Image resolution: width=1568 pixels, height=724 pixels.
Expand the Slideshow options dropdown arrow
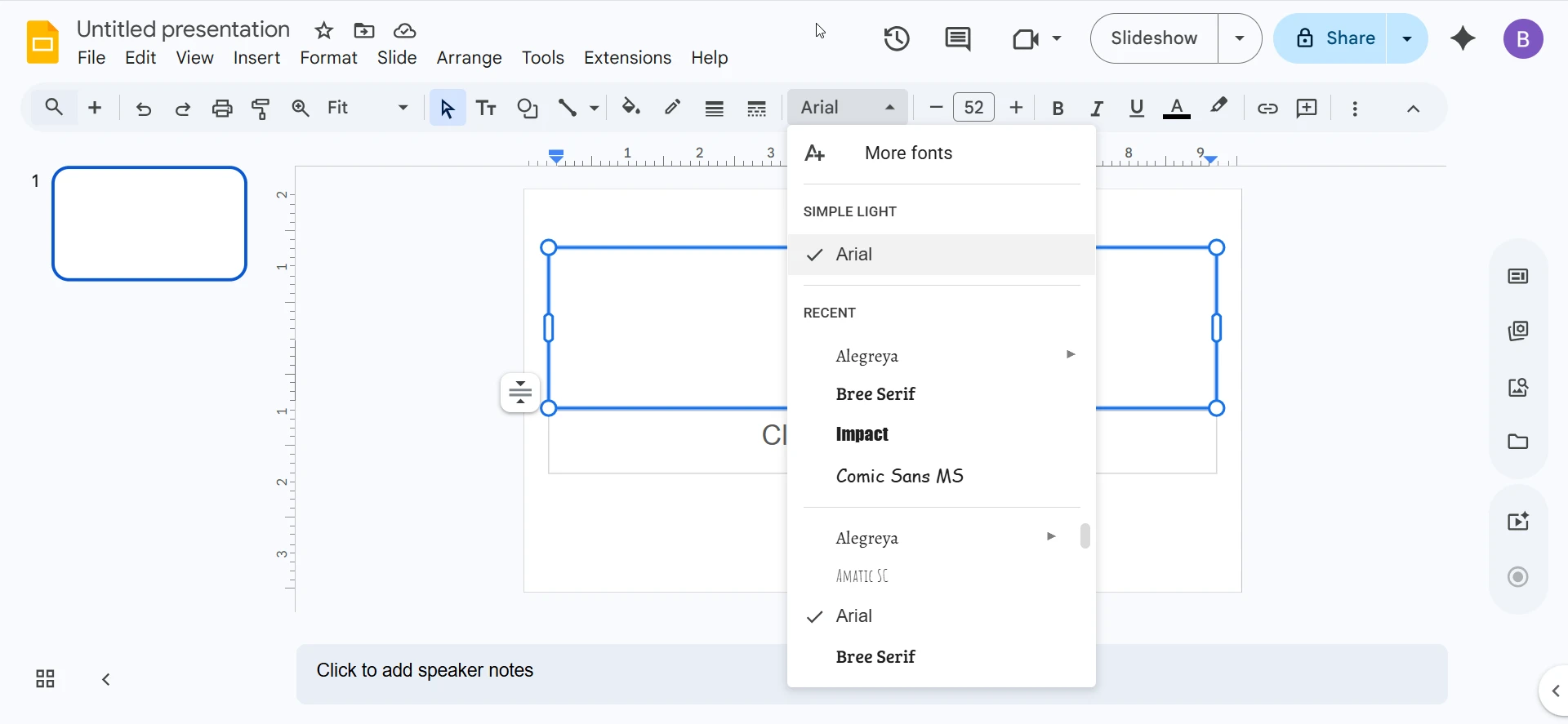[1239, 38]
